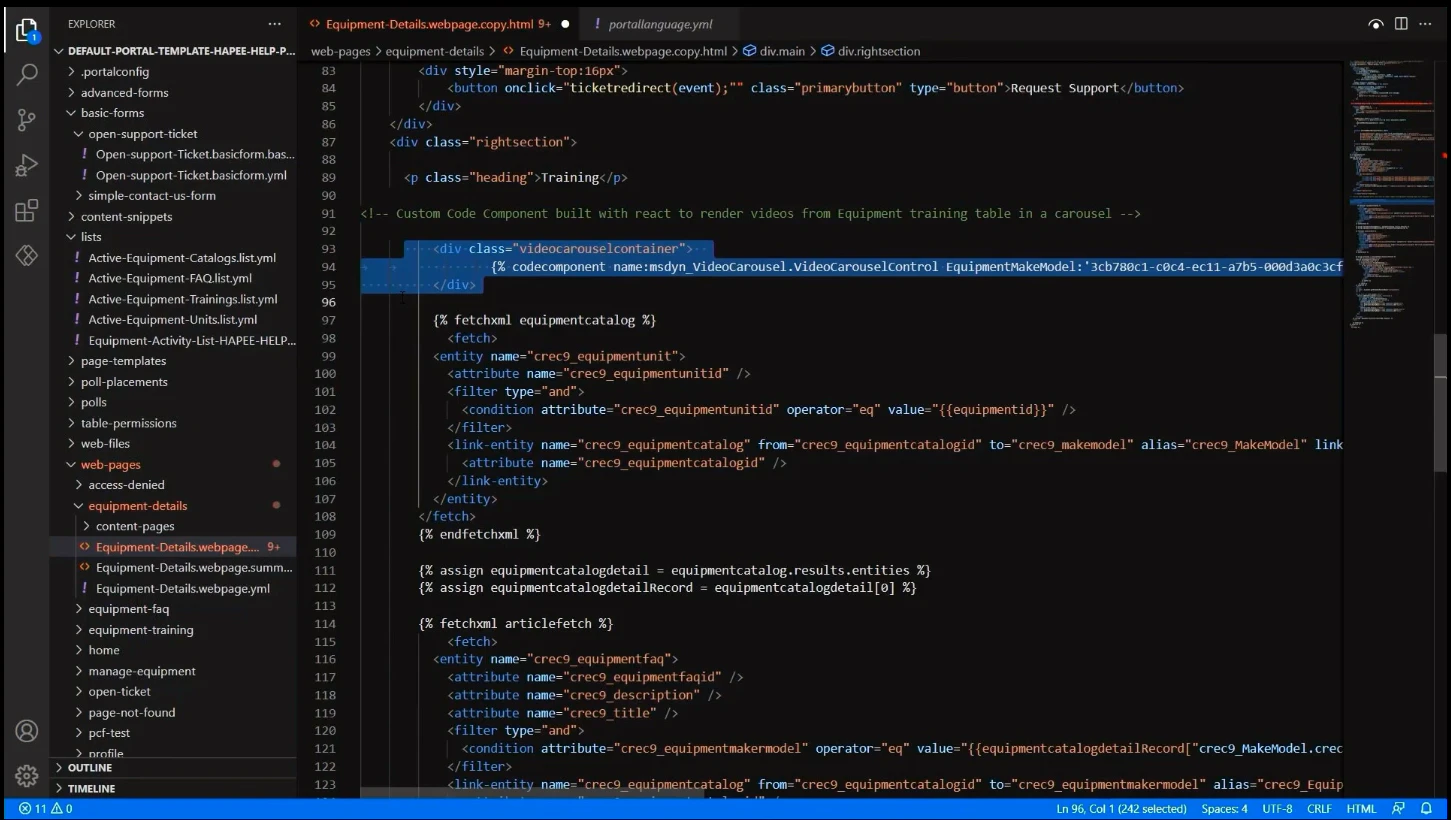This screenshot has height=820, width=1451.
Task: Change indentation via Spaces: 4
Action: [x=1224, y=809]
